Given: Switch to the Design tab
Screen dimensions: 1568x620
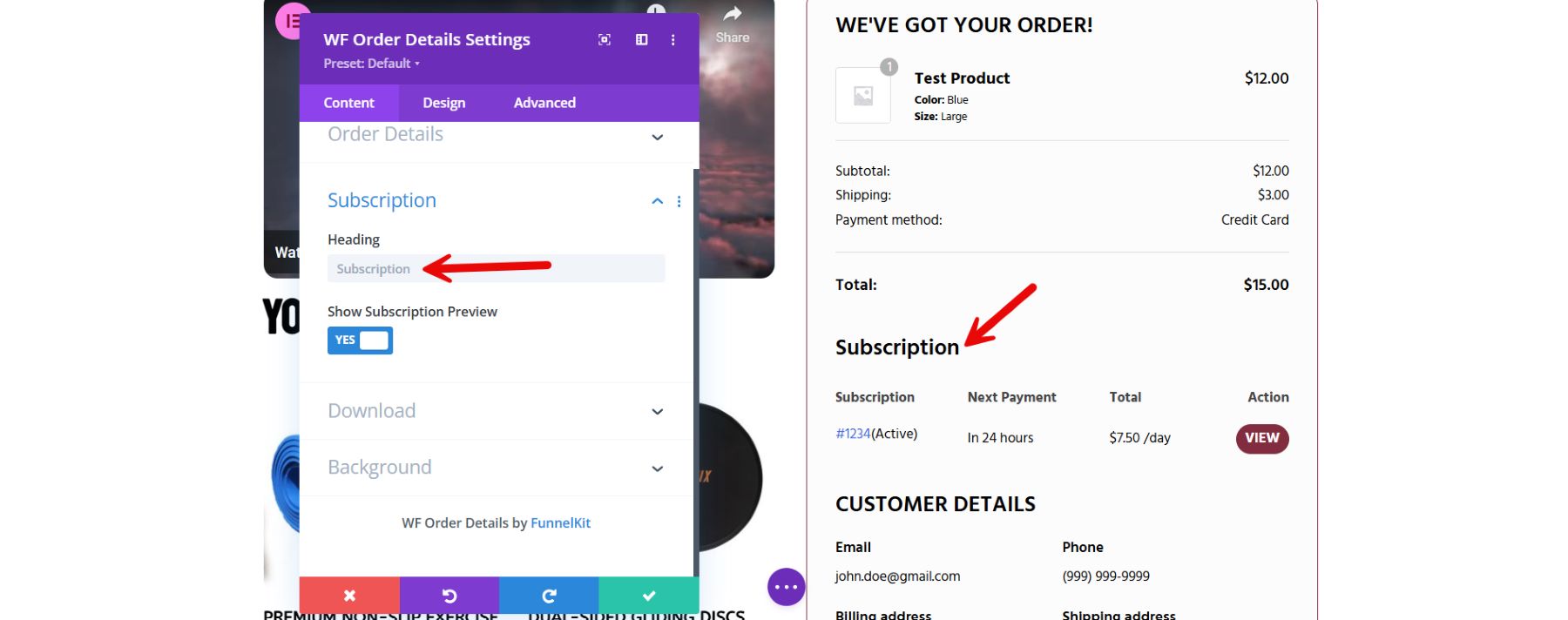Looking at the screenshot, I should point(443,103).
